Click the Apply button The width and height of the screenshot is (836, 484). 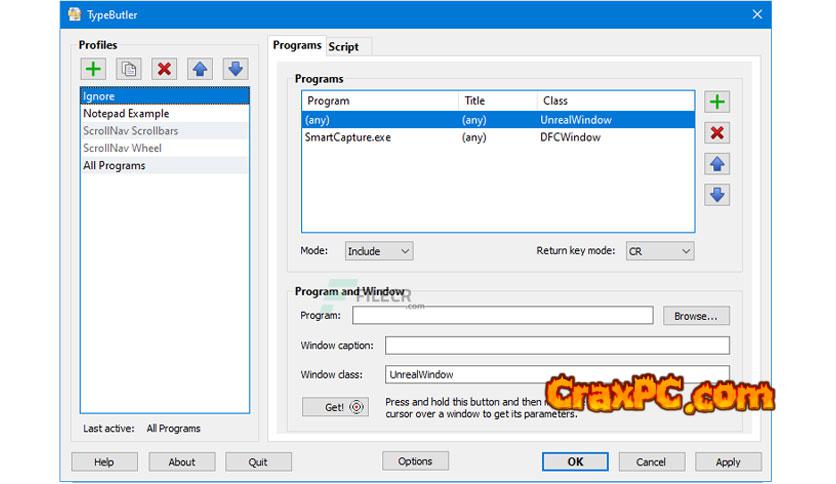(728, 462)
